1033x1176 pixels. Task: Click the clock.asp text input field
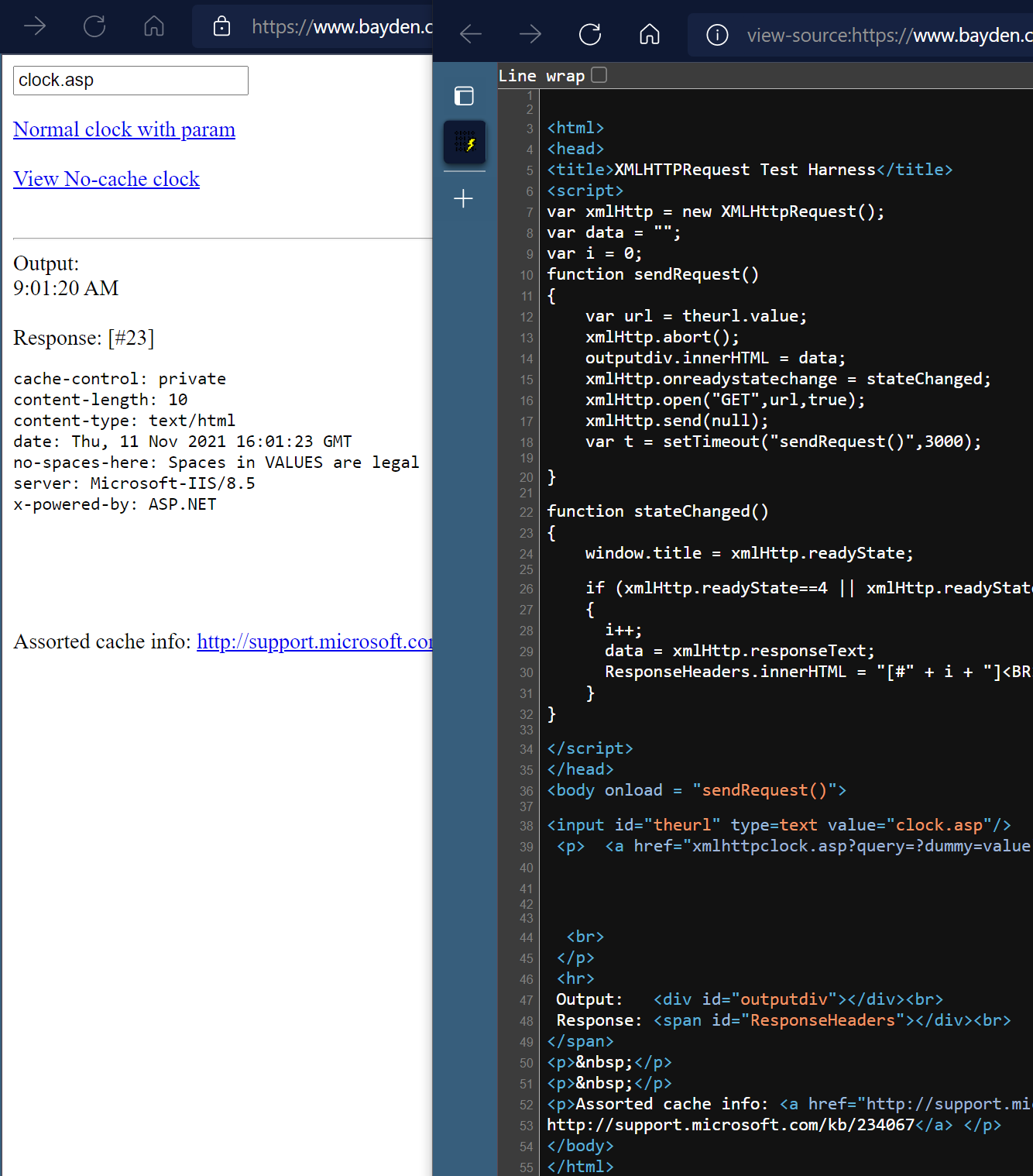(130, 81)
